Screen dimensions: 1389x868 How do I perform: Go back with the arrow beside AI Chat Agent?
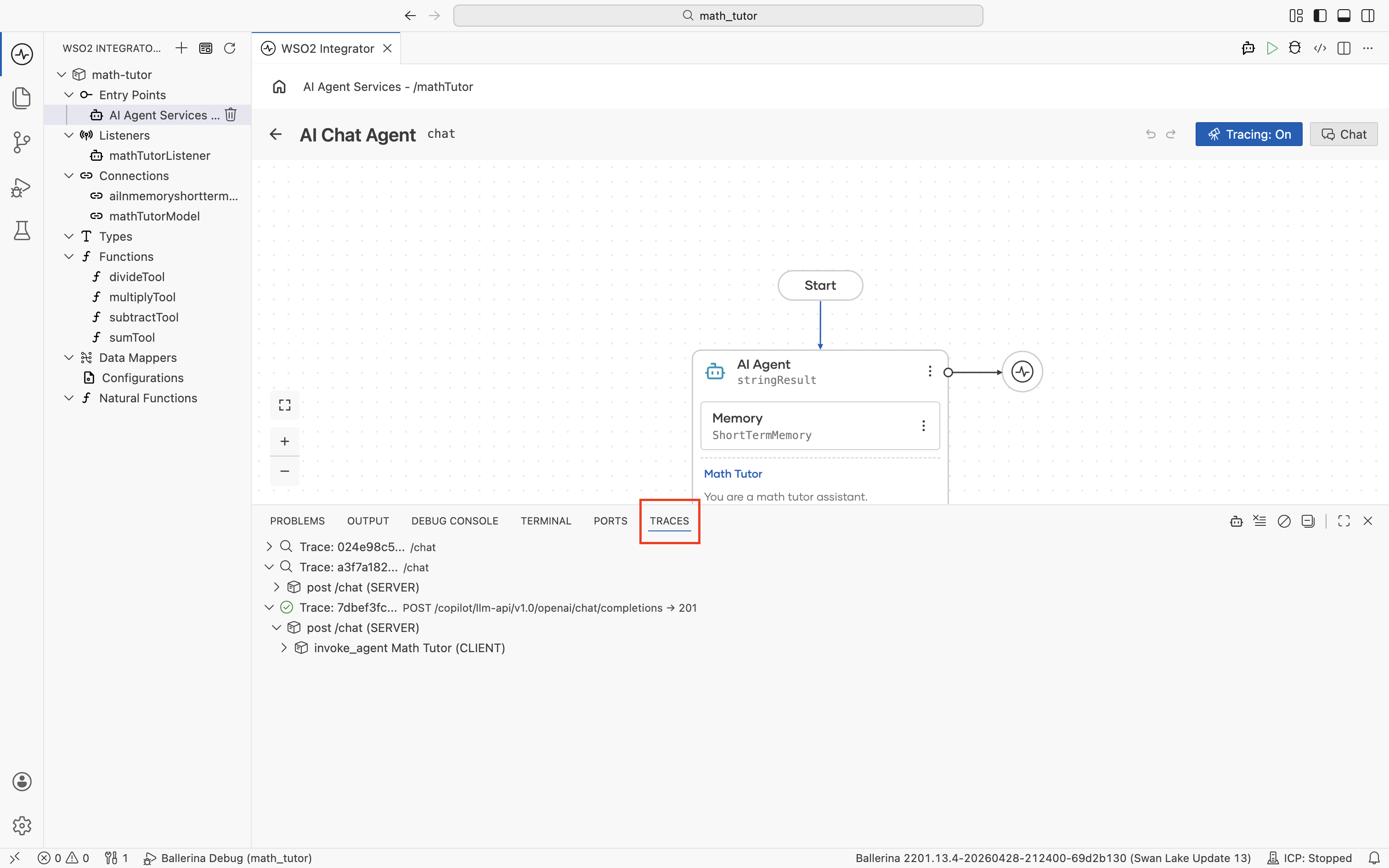[x=276, y=134]
